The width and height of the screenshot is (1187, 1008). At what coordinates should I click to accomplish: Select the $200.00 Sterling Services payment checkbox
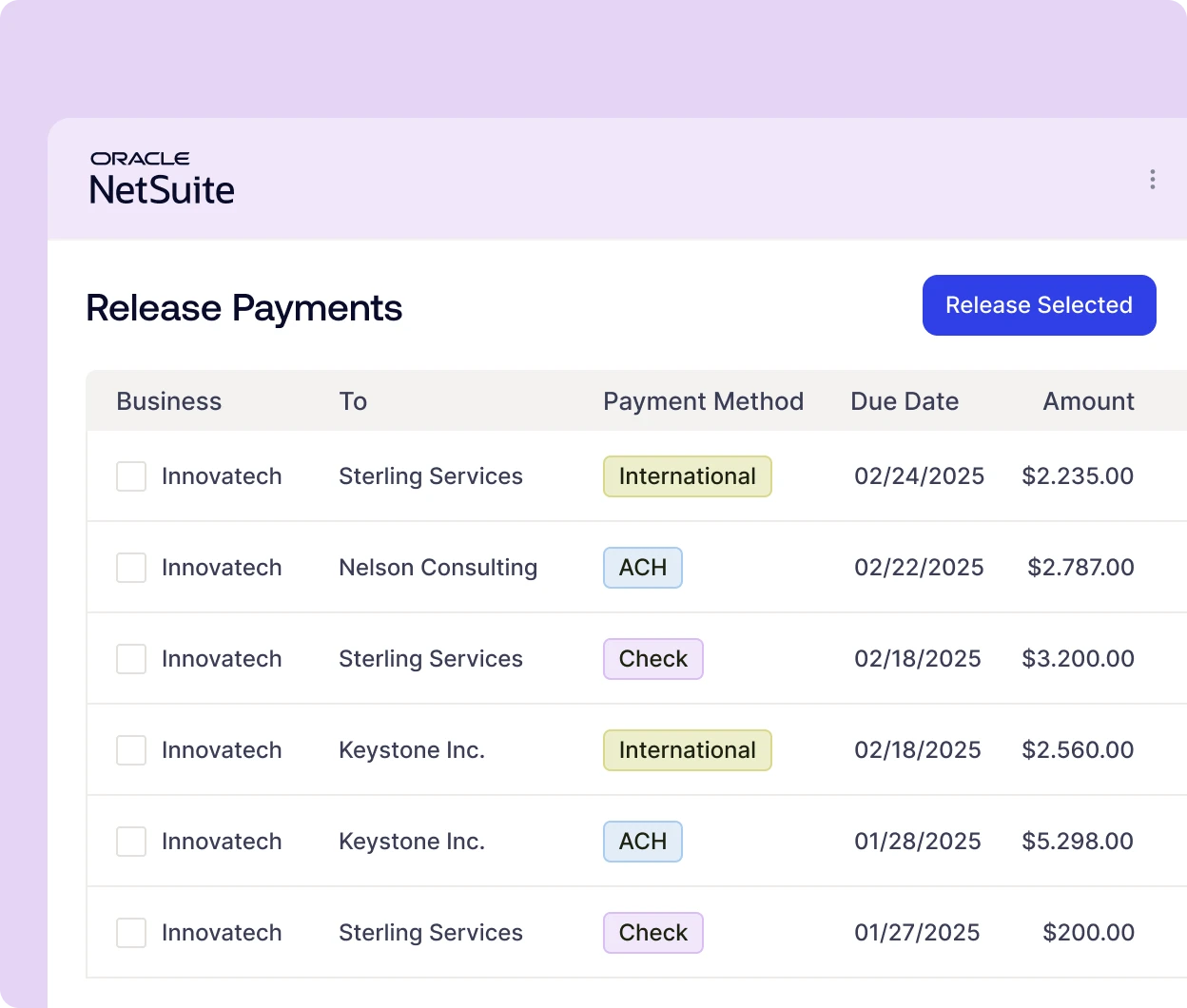[131, 933]
